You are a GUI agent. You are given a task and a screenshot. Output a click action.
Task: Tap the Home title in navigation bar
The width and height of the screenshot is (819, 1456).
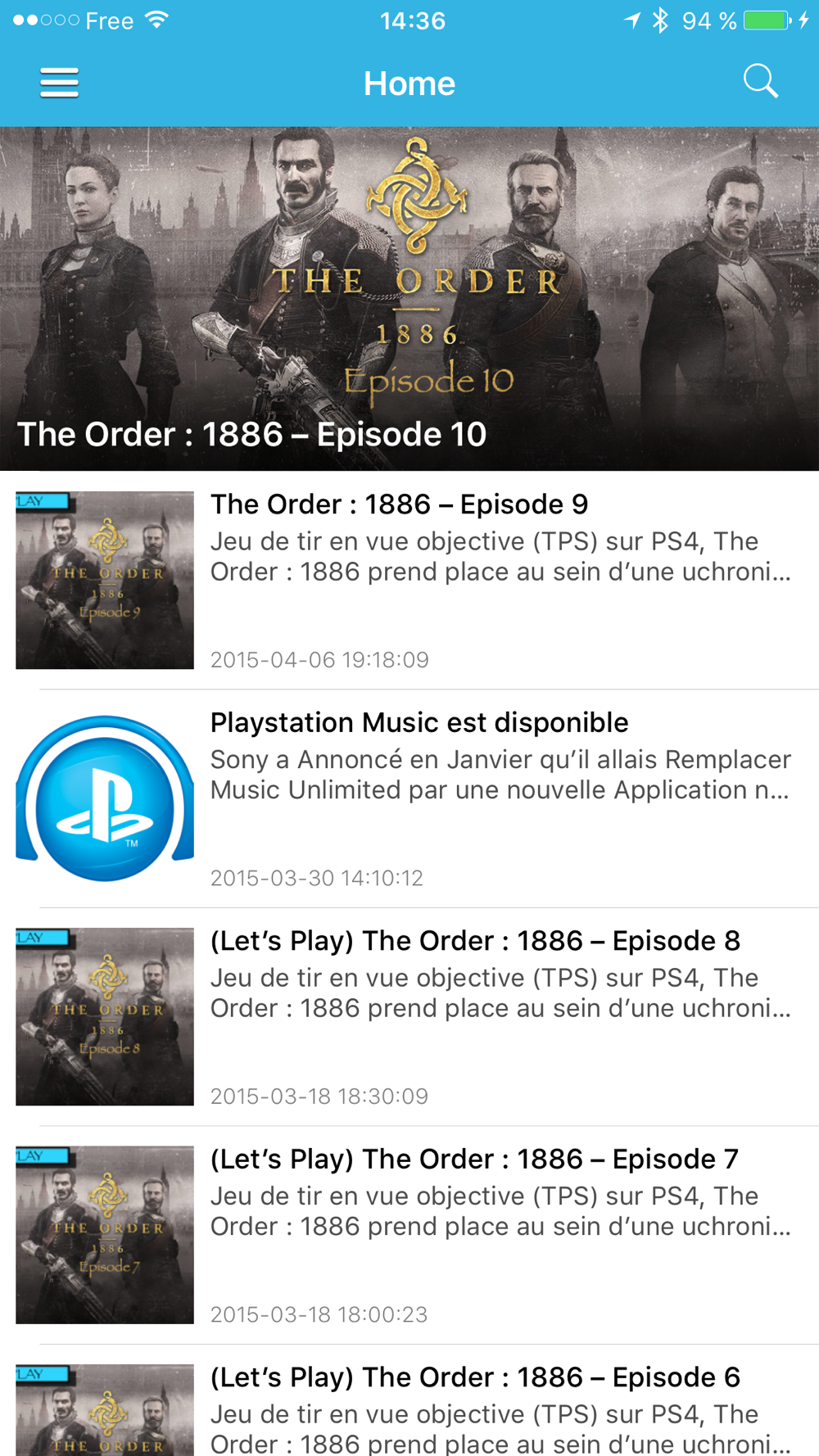[409, 84]
